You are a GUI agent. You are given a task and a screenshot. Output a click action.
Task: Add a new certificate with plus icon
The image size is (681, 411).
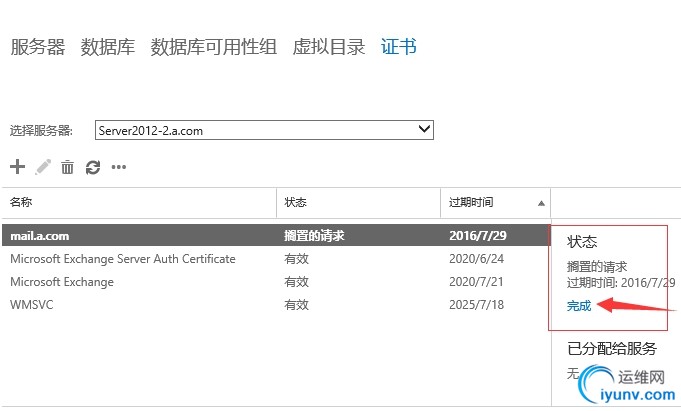[x=17, y=166]
